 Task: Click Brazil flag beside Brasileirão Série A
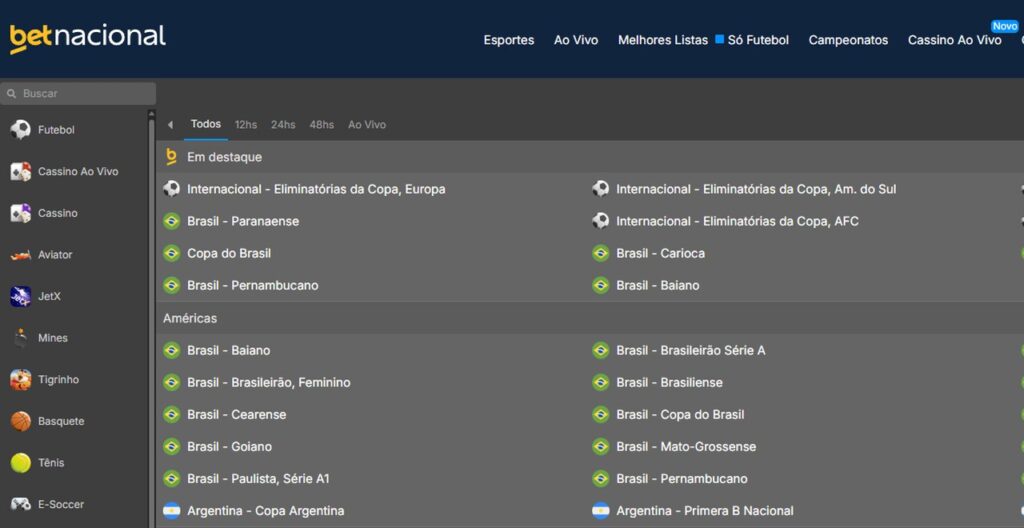click(x=601, y=350)
